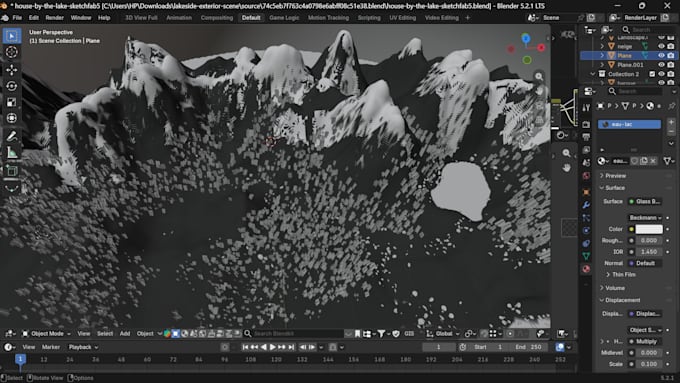
Task: Open the Modifiers wrench tab
Action: [586, 205]
